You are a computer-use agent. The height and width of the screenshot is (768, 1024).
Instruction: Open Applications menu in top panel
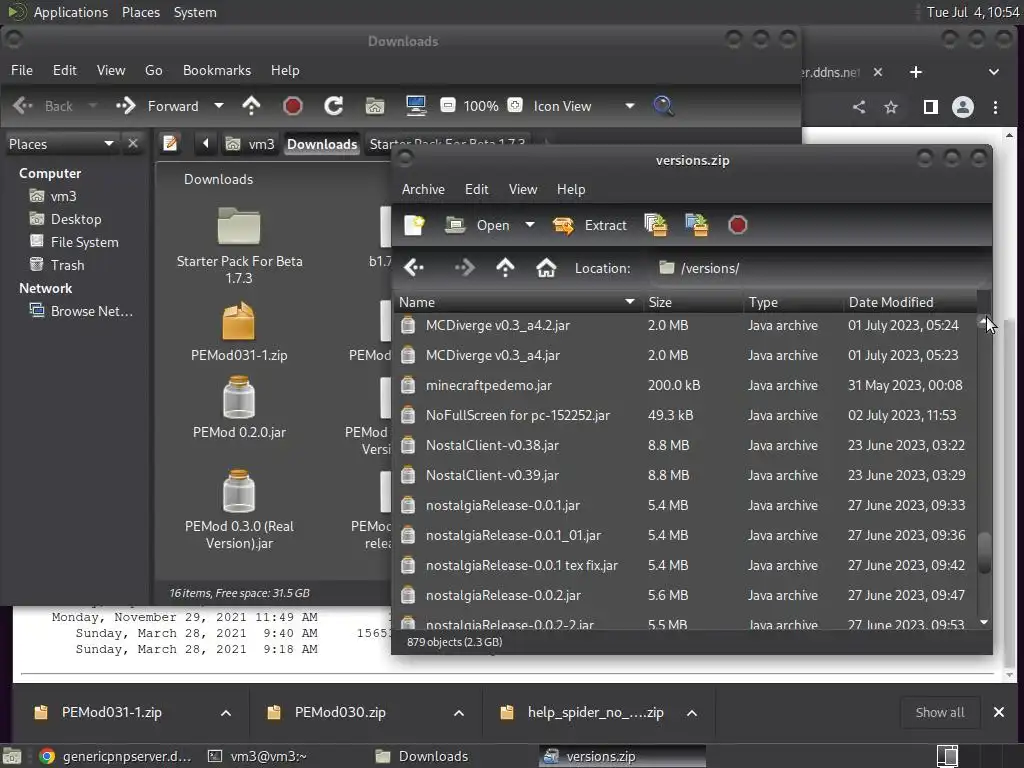70,12
